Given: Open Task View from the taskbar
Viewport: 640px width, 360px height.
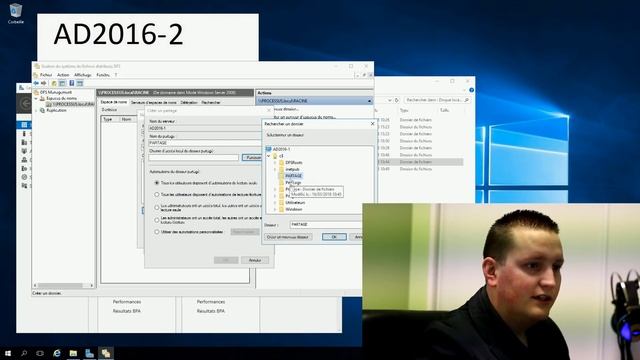Looking at the screenshot, I should coord(40,353).
